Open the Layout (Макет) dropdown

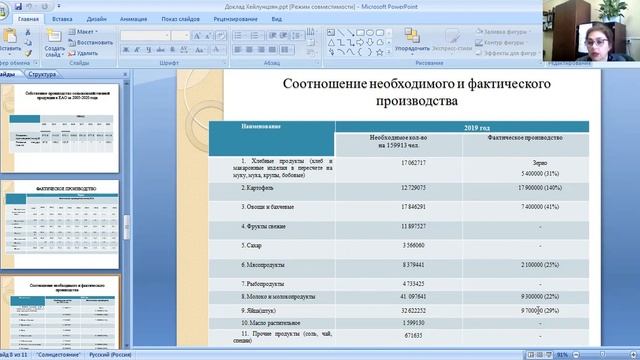tap(84, 32)
